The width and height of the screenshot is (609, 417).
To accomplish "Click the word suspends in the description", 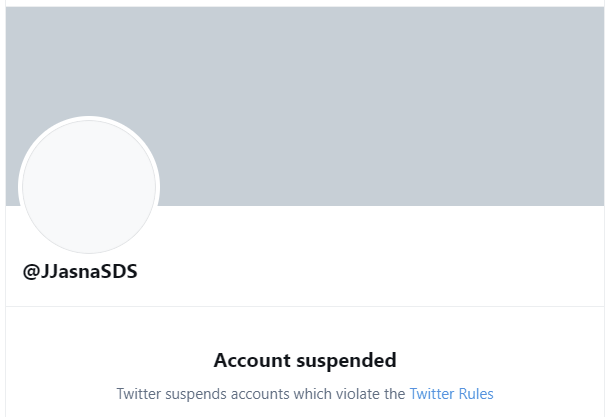I will (x=196, y=394).
